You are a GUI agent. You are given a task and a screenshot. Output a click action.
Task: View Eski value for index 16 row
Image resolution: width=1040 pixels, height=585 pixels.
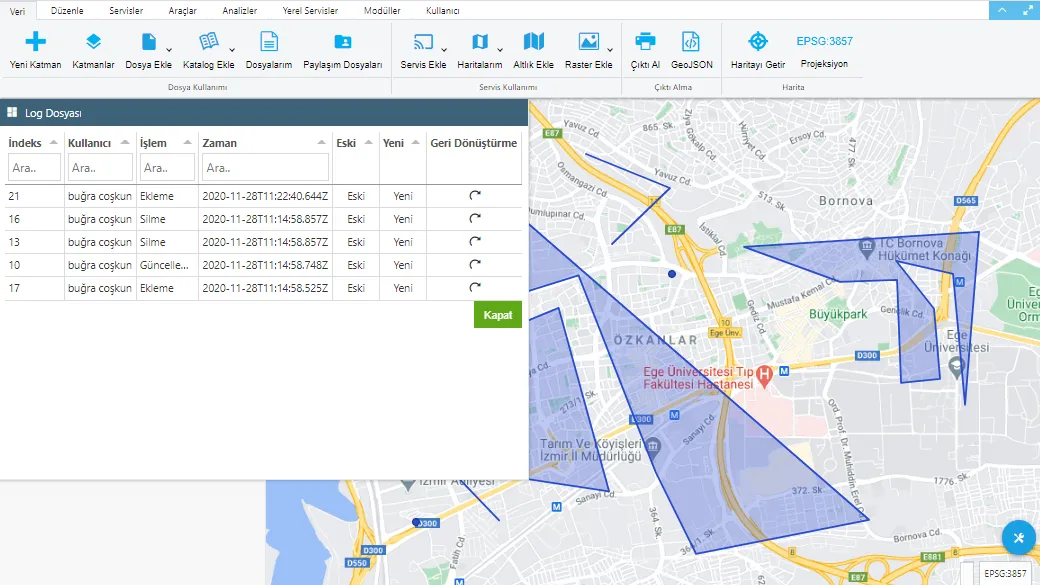pos(356,219)
